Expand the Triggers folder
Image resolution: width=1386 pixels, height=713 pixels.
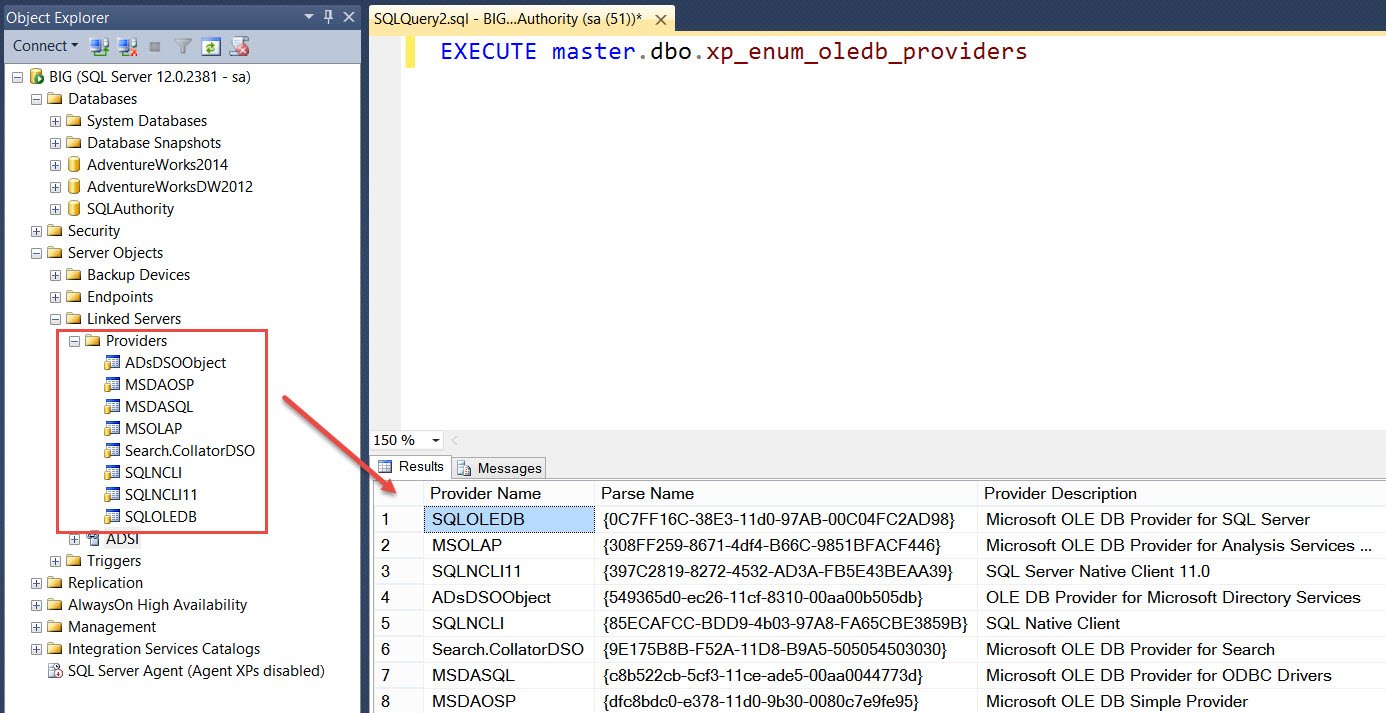click(x=56, y=561)
